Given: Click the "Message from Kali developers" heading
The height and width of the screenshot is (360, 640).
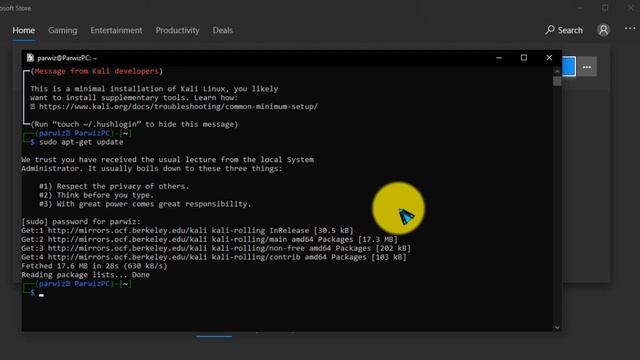Looking at the screenshot, I should click(96, 71).
